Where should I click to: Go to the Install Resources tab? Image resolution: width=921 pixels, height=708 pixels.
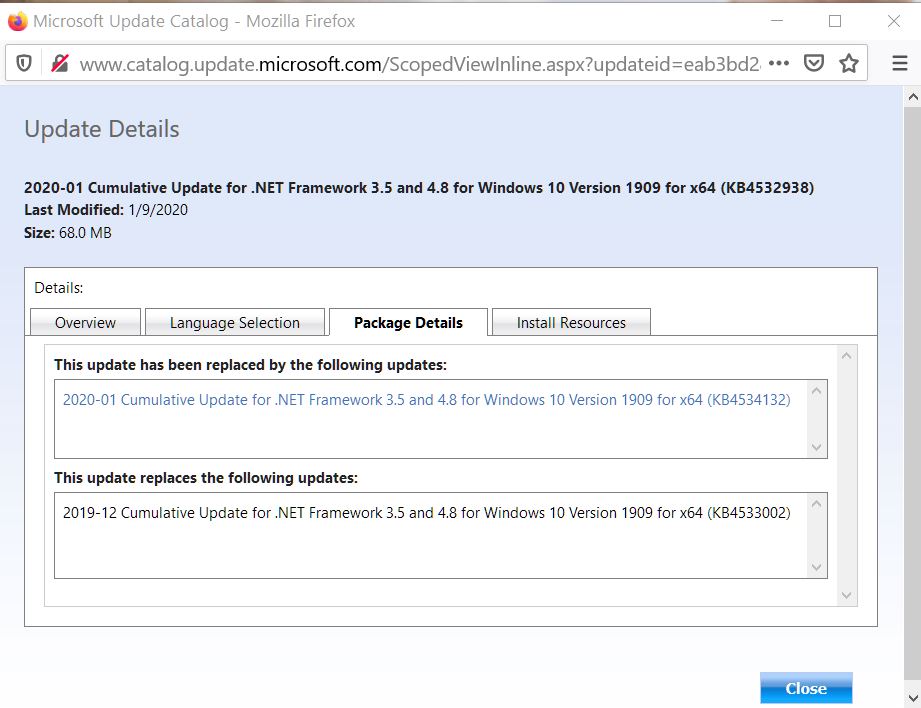pyautogui.click(x=571, y=322)
